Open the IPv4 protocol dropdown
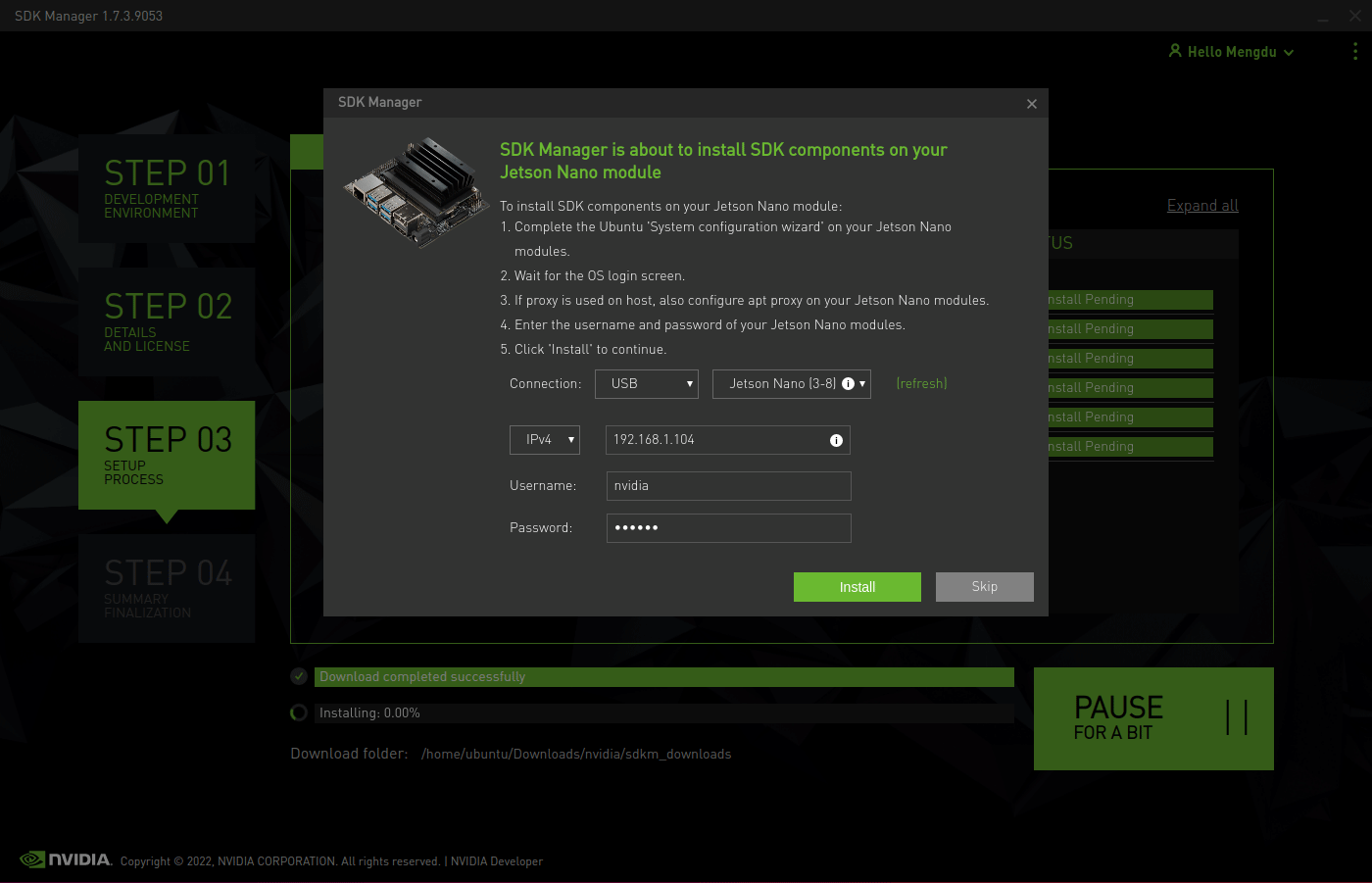Viewport: 1372px width, 883px height. [x=545, y=440]
